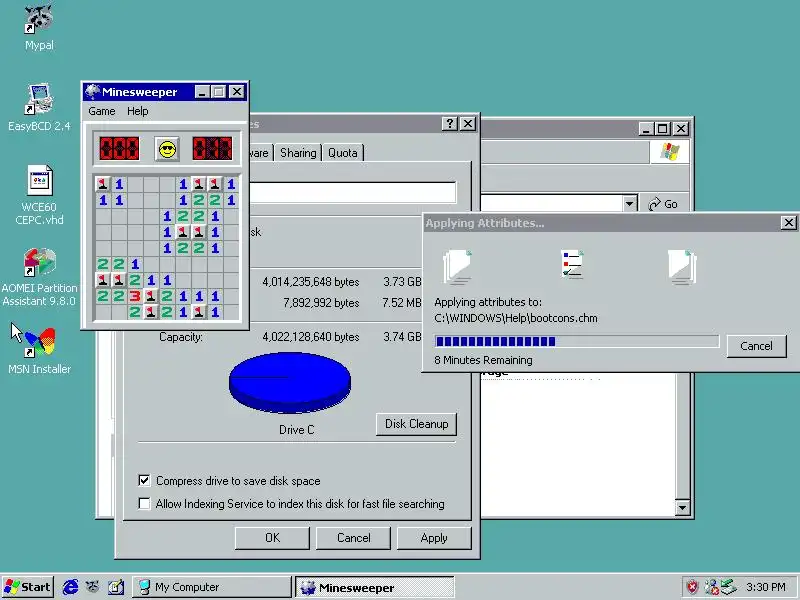Enable Allow Indexing Service checkbox
Screen dimensions: 800x600
coord(144,504)
